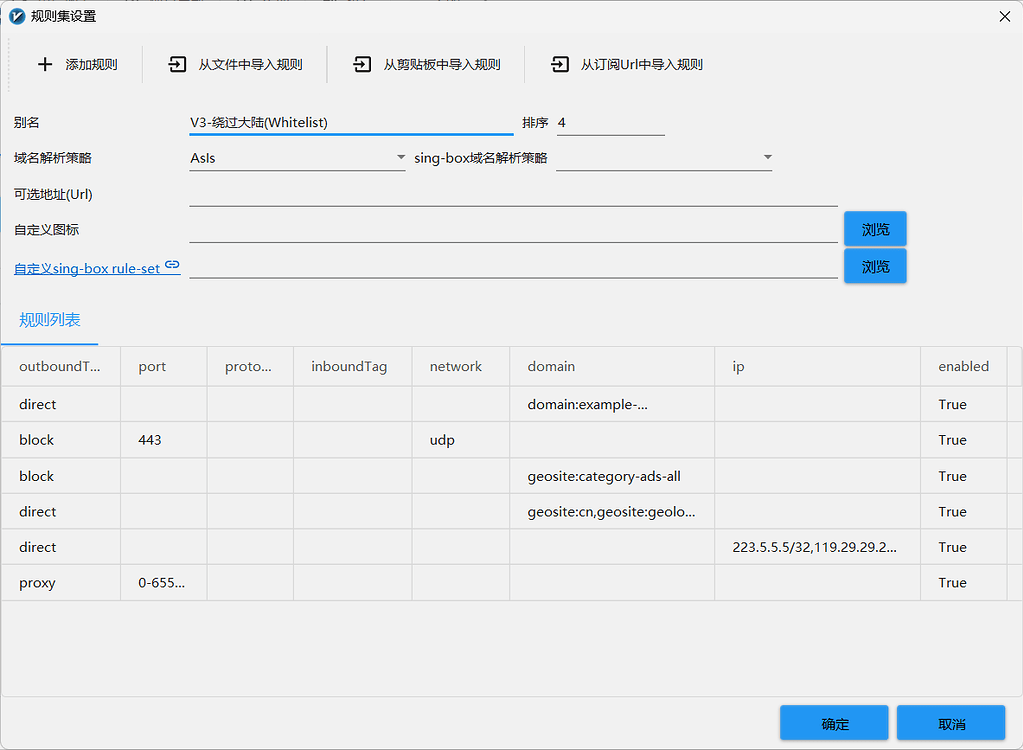Select the proxy outbound cell
Image resolution: width=1023 pixels, height=750 pixels.
coord(61,583)
